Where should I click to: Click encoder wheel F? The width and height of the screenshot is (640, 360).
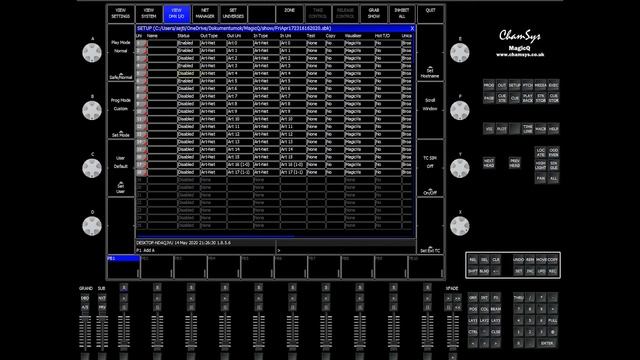tap(460, 111)
